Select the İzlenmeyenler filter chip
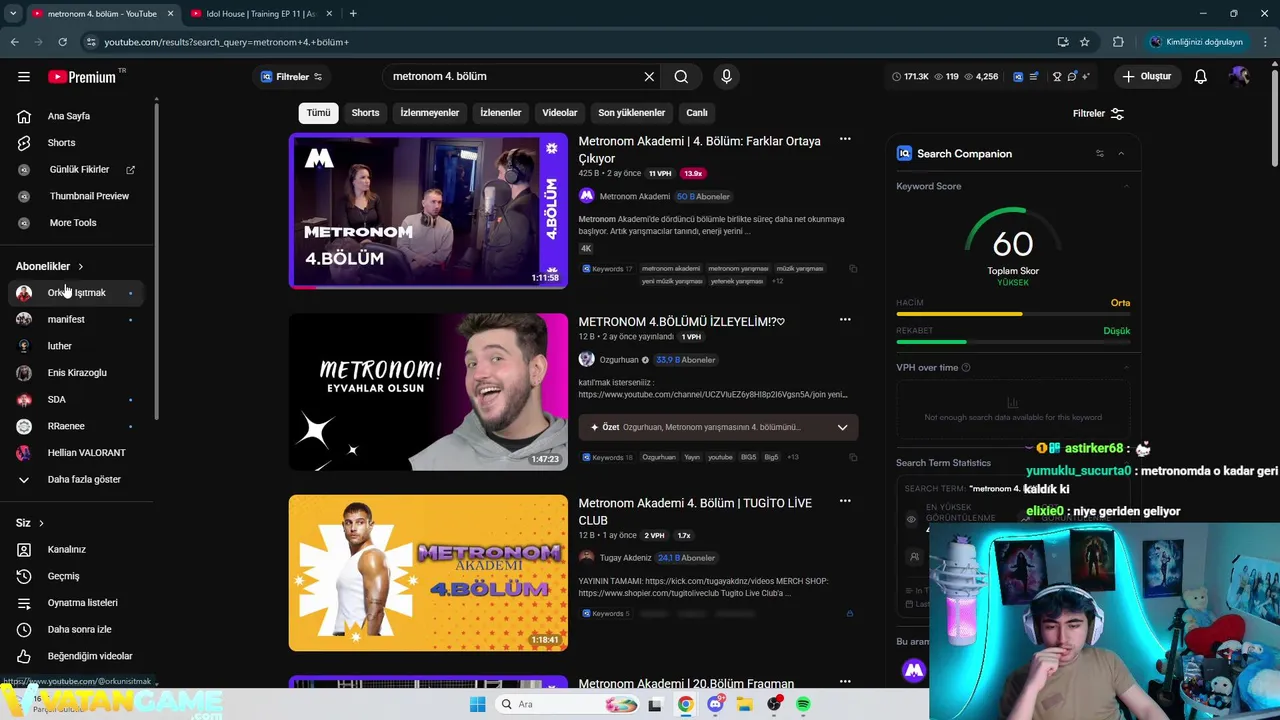This screenshot has height=720, width=1280. tap(429, 113)
